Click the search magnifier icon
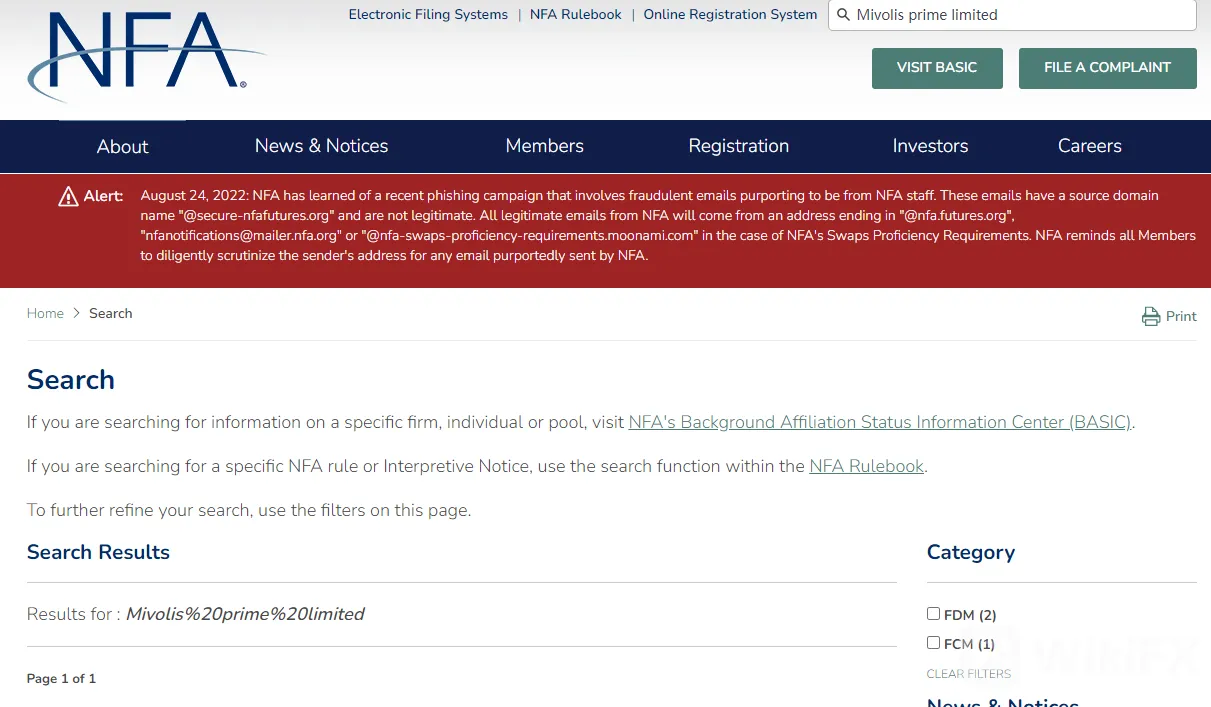Screen dimensions: 1211x707 tap(843, 15)
